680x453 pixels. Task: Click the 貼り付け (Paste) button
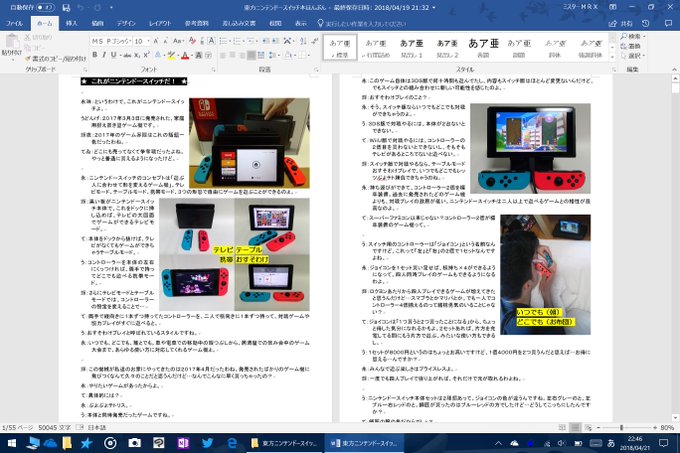12,46
